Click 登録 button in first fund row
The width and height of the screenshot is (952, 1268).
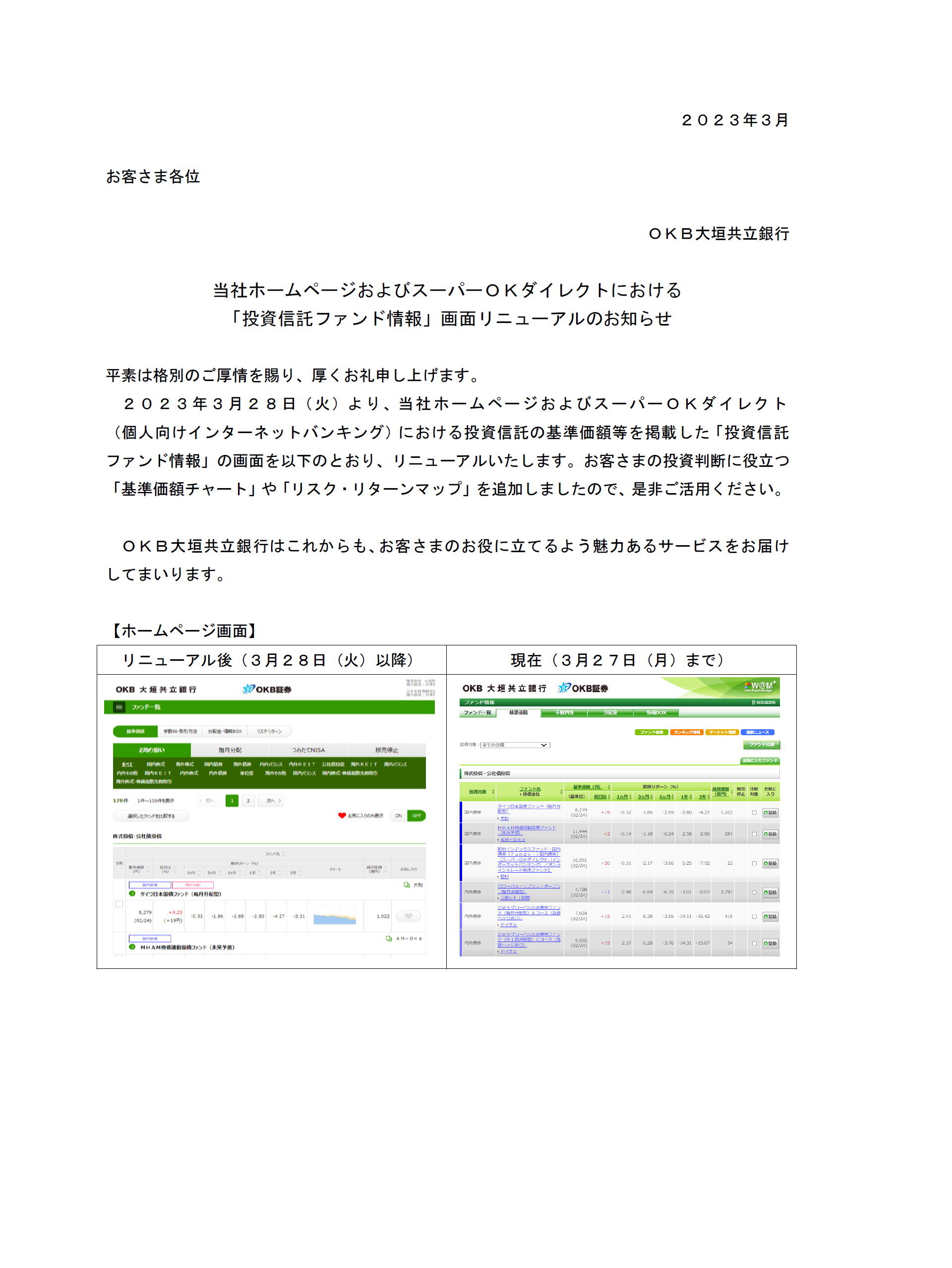770,812
